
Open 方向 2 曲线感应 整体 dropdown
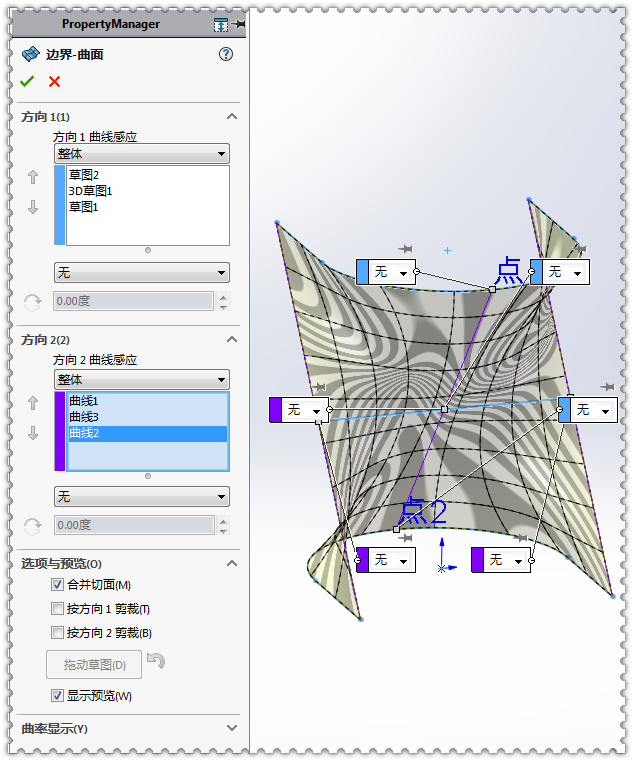coord(141,380)
